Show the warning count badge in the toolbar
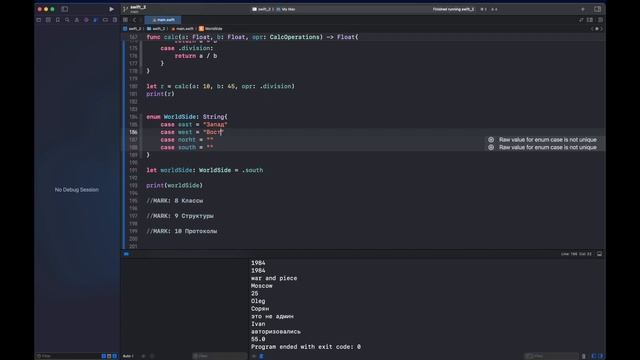The width and height of the screenshot is (640, 360). pyautogui.click(x=494, y=9)
